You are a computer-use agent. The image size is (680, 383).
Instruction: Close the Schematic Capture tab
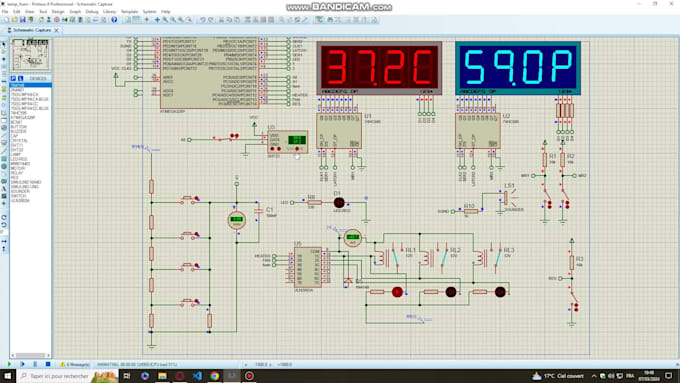coord(56,30)
